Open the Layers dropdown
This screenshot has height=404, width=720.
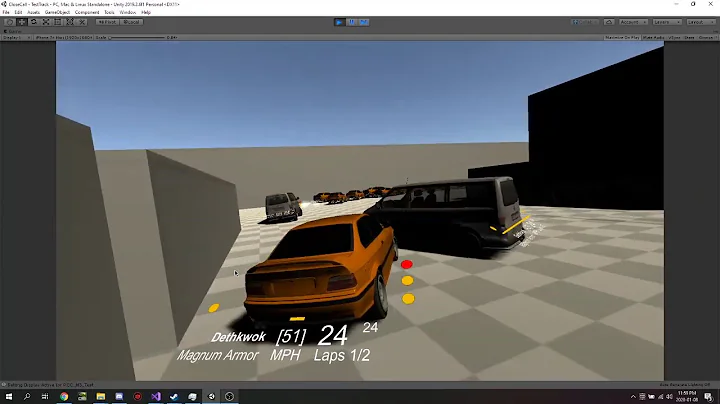666,22
